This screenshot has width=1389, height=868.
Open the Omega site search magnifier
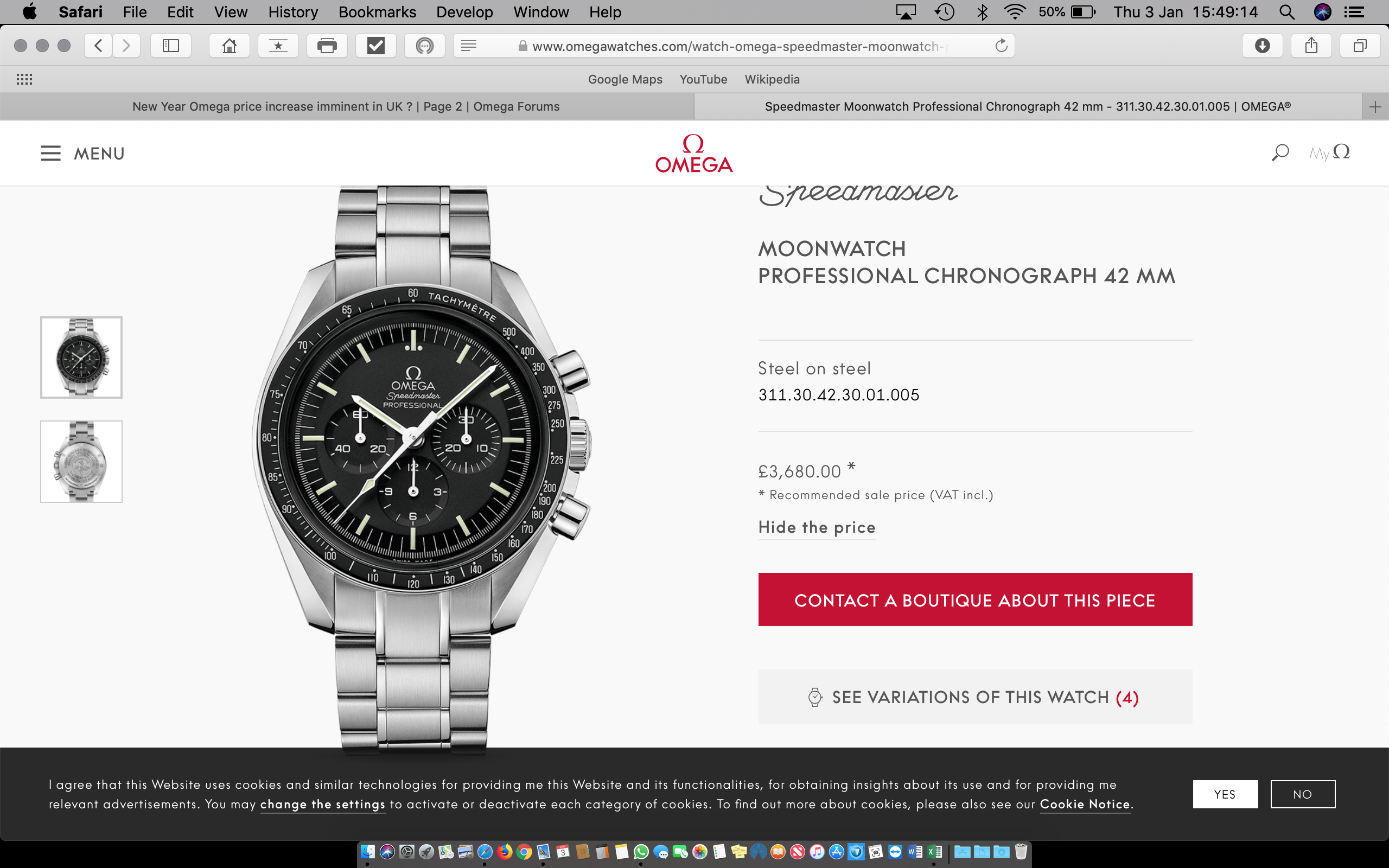pos(1280,152)
